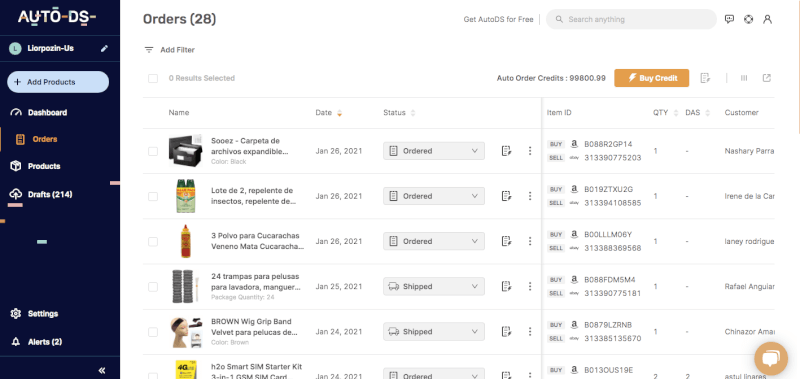Open status dropdown for 3 Polvo order
This screenshot has width=800, height=379.
coord(434,241)
